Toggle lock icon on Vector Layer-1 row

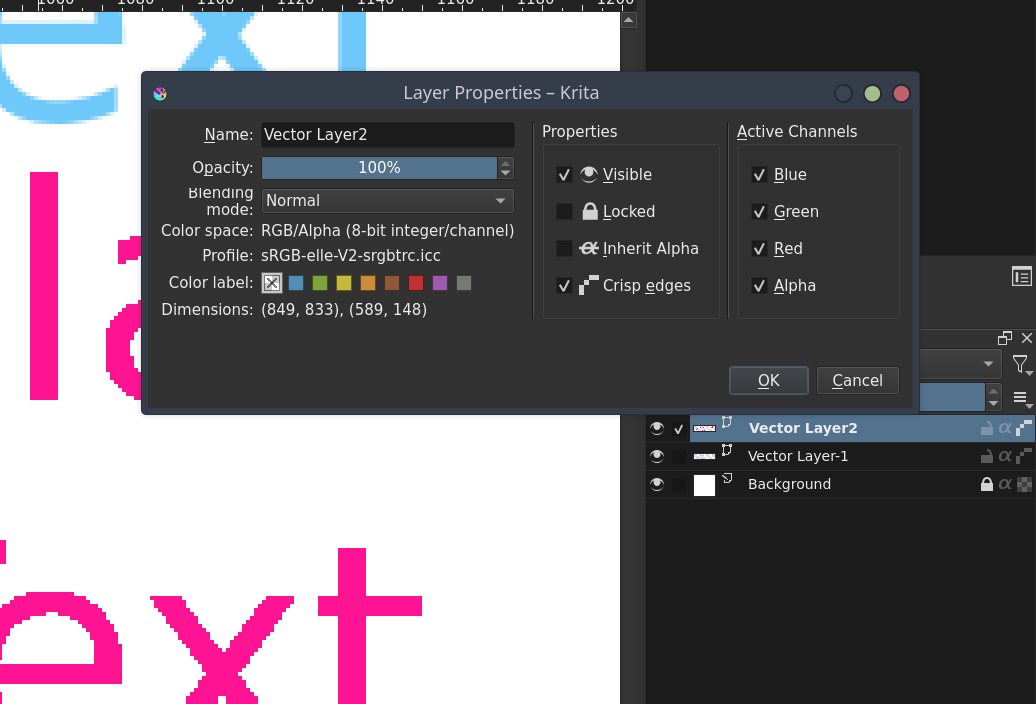tap(986, 456)
